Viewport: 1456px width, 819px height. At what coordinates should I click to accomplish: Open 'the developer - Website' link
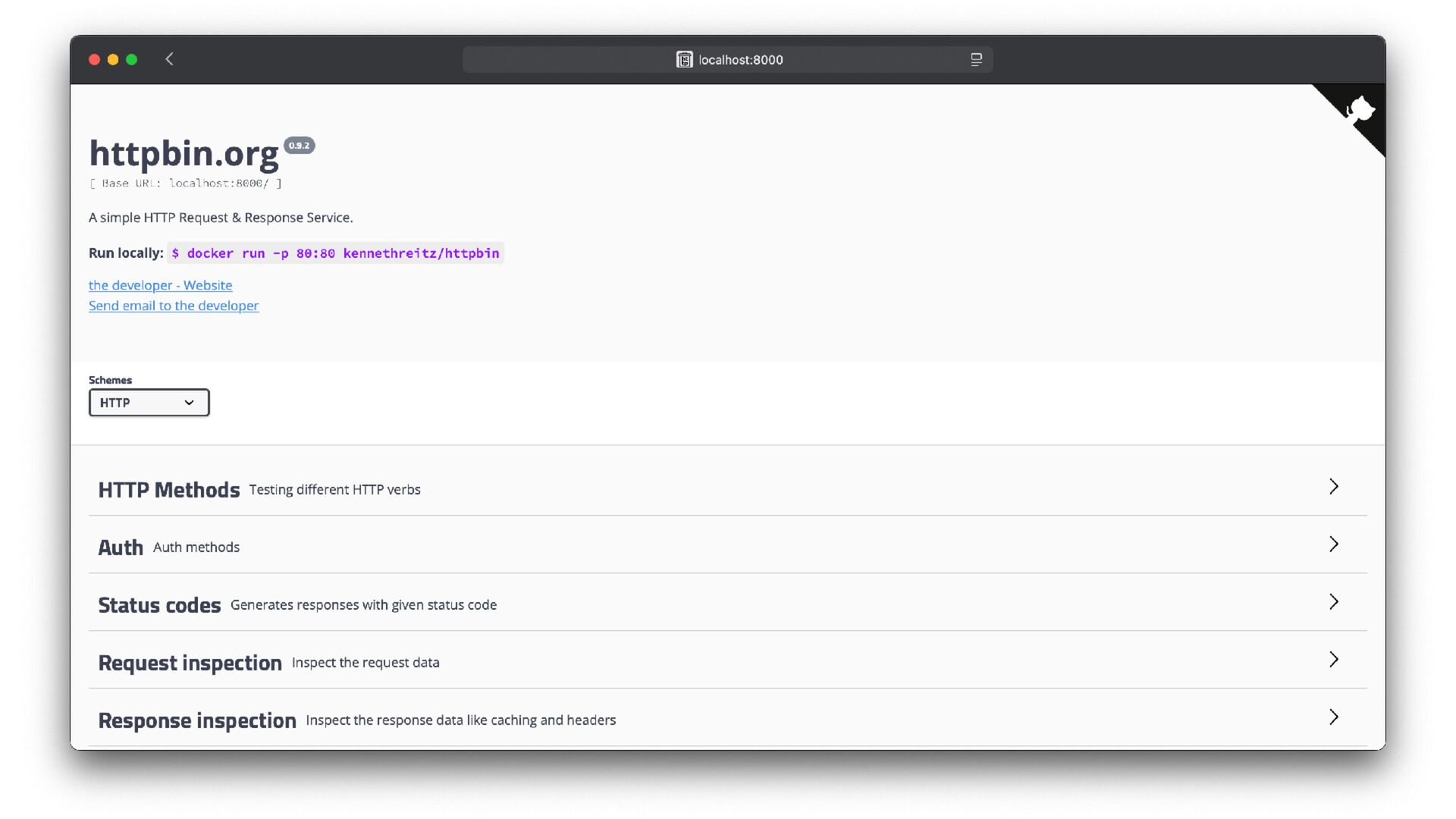pyautogui.click(x=160, y=285)
